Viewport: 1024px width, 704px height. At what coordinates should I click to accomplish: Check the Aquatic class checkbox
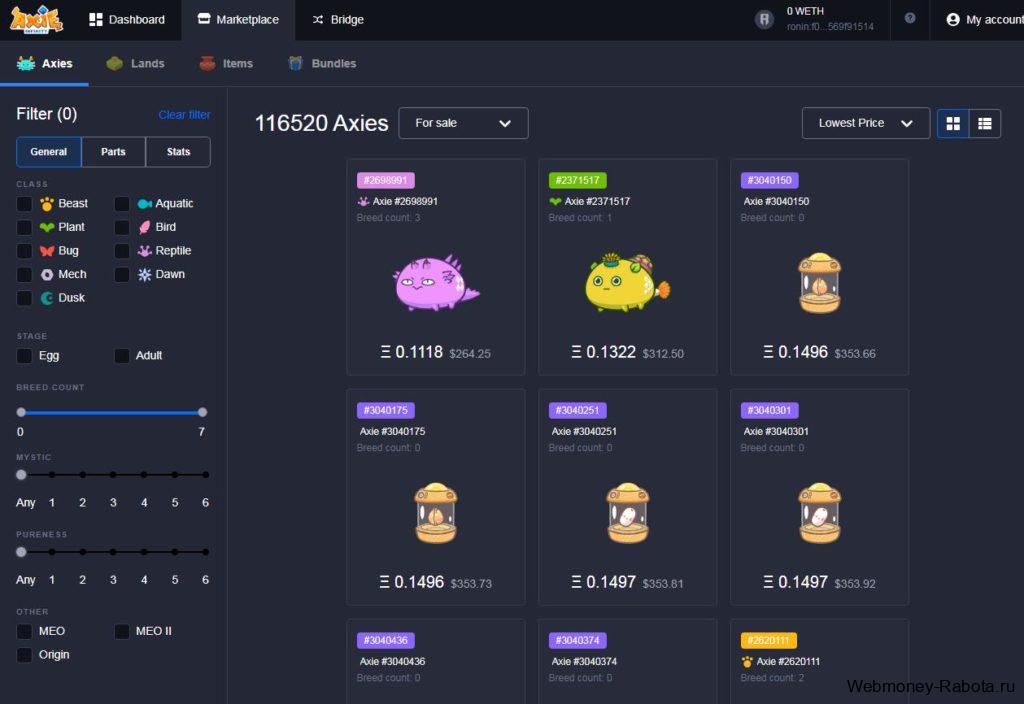tap(121, 204)
